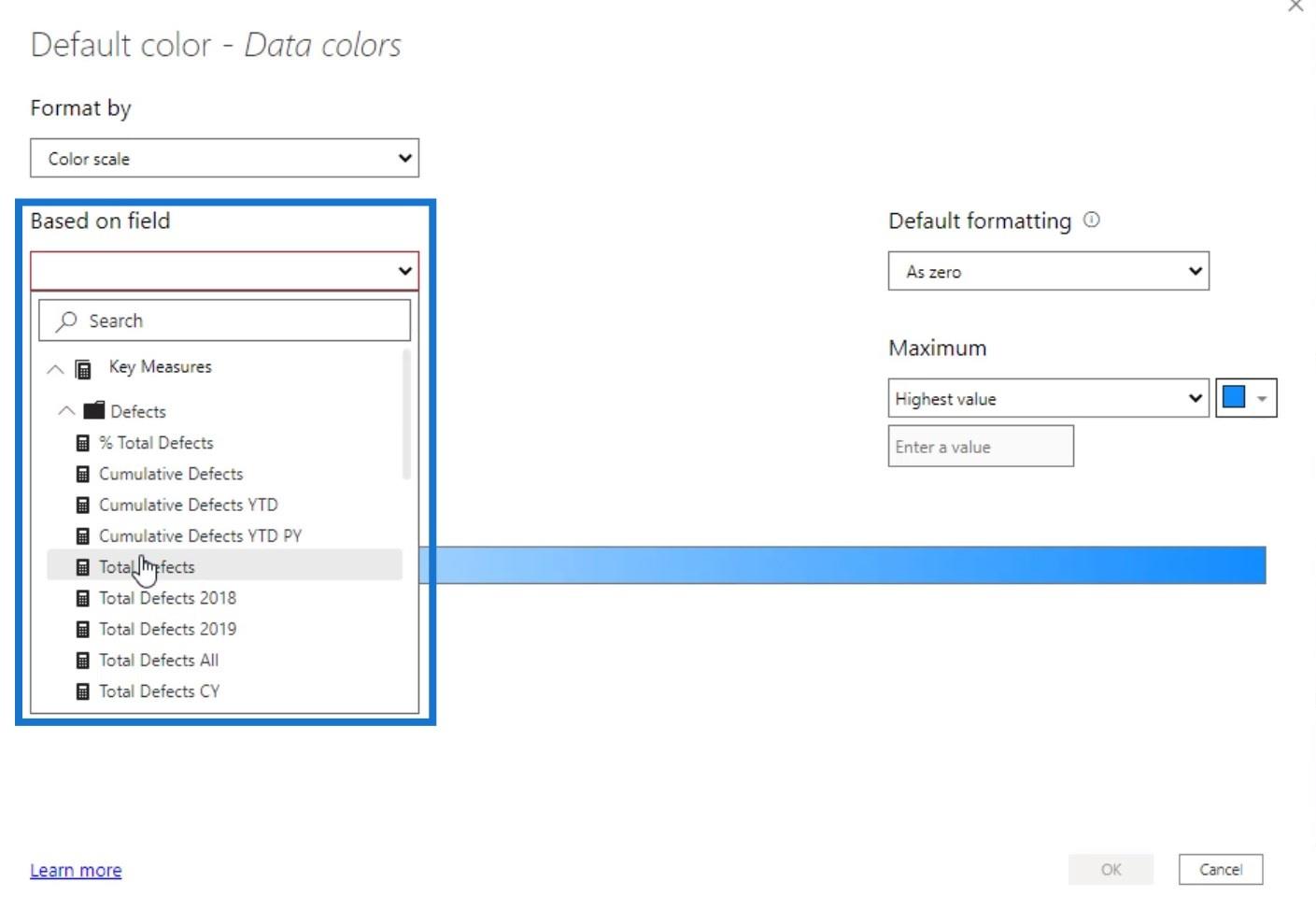Click the Defects folder icon
Image resolution: width=1316 pixels, height=911 pixels.
pyautogui.click(x=93, y=410)
